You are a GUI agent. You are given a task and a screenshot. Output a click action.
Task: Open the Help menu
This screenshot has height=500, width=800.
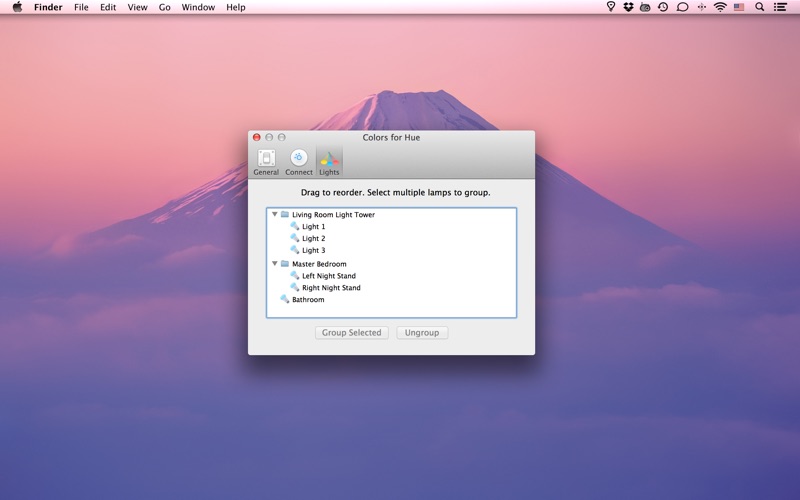click(x=236, y=7)
